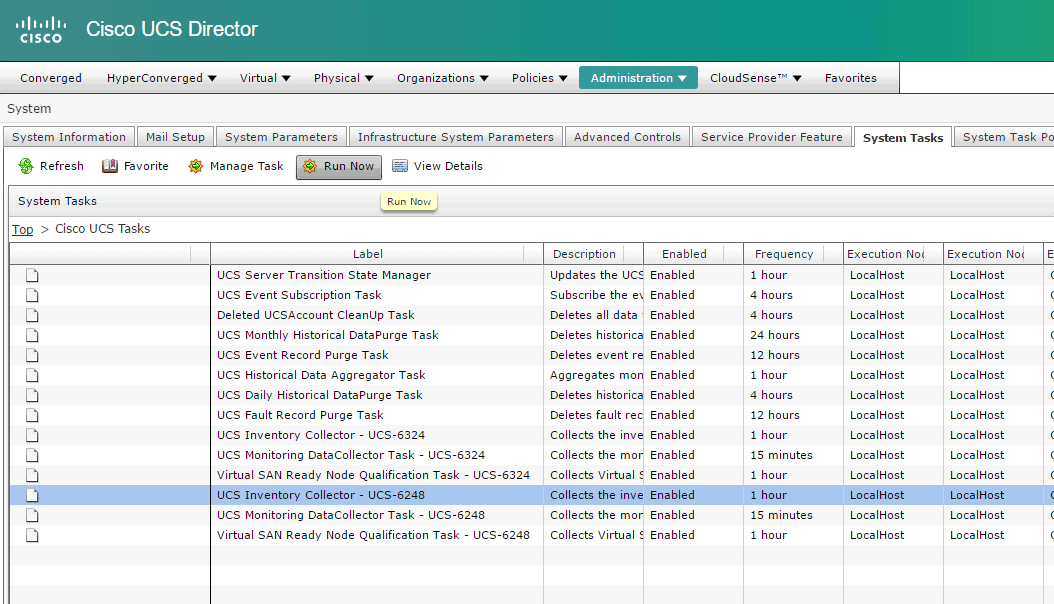Switch to the System Parameters tab
Image resolution: width=1054 pixels, height=604 pixels.
point(281,137)
